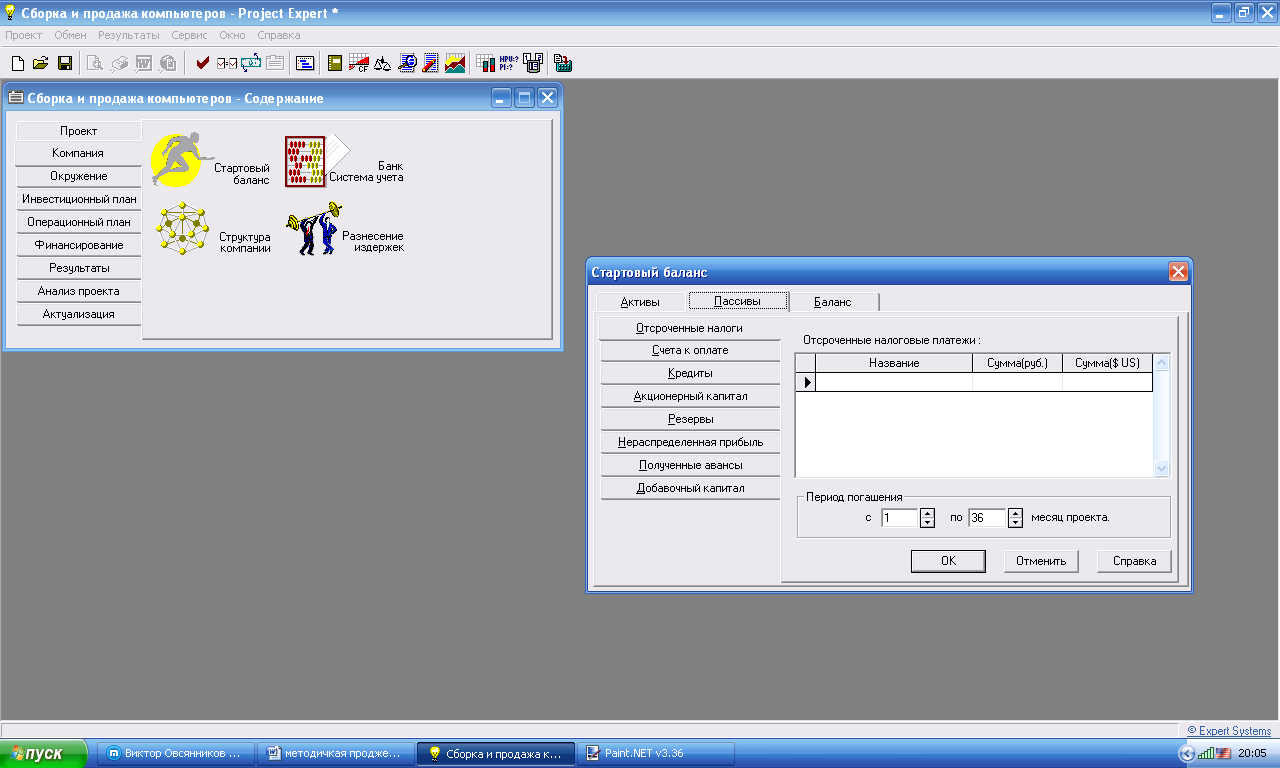Choose the Добавочный капитал category
The image size is (1280, 768).
(x=690, y=489)
